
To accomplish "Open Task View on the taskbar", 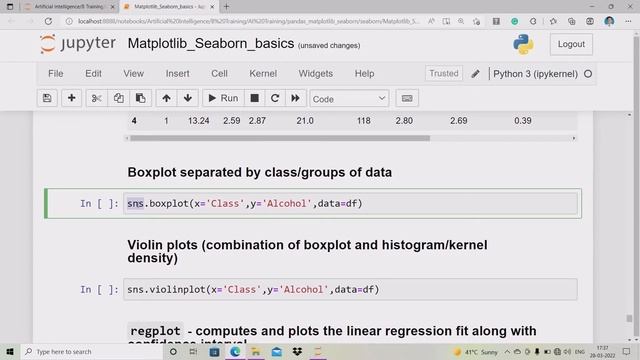I will click(193, 351).
